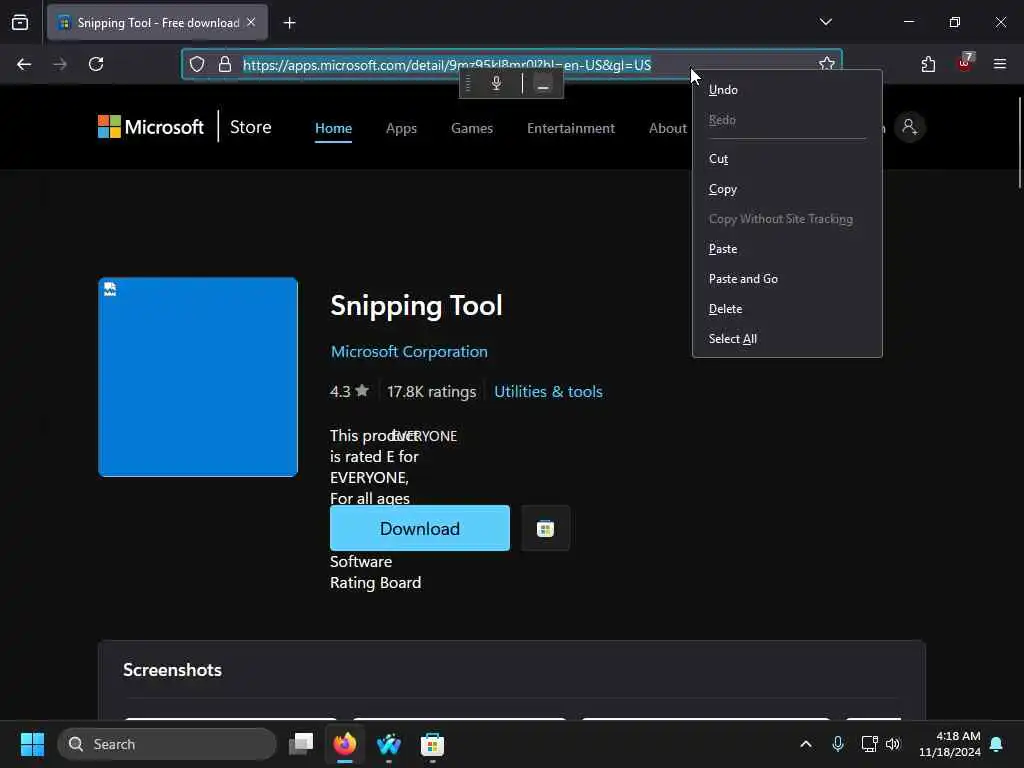Click the Download button
The image size is (1024, 768).
[420, 528]
